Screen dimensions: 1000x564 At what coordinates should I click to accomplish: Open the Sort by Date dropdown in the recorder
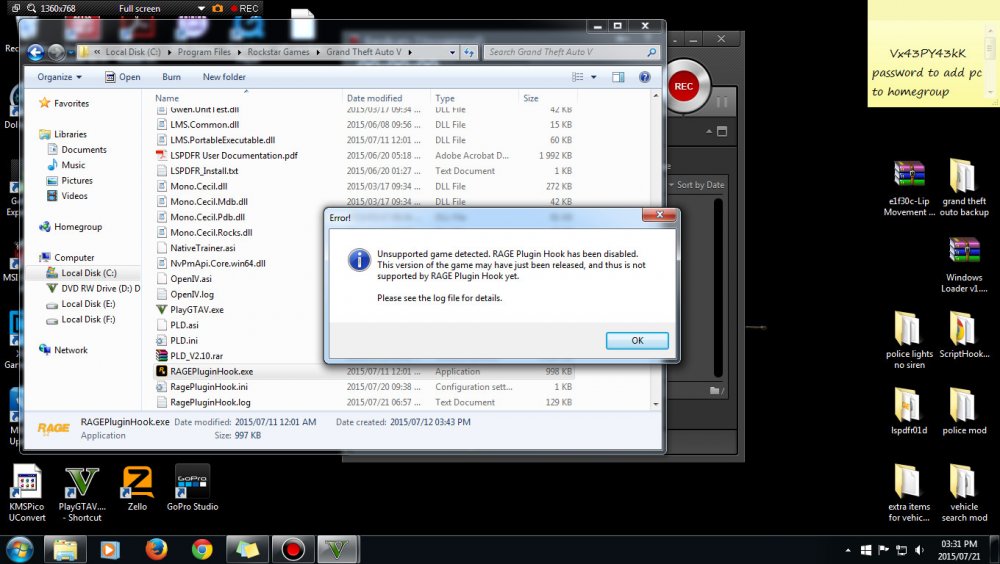pos(696,185)
